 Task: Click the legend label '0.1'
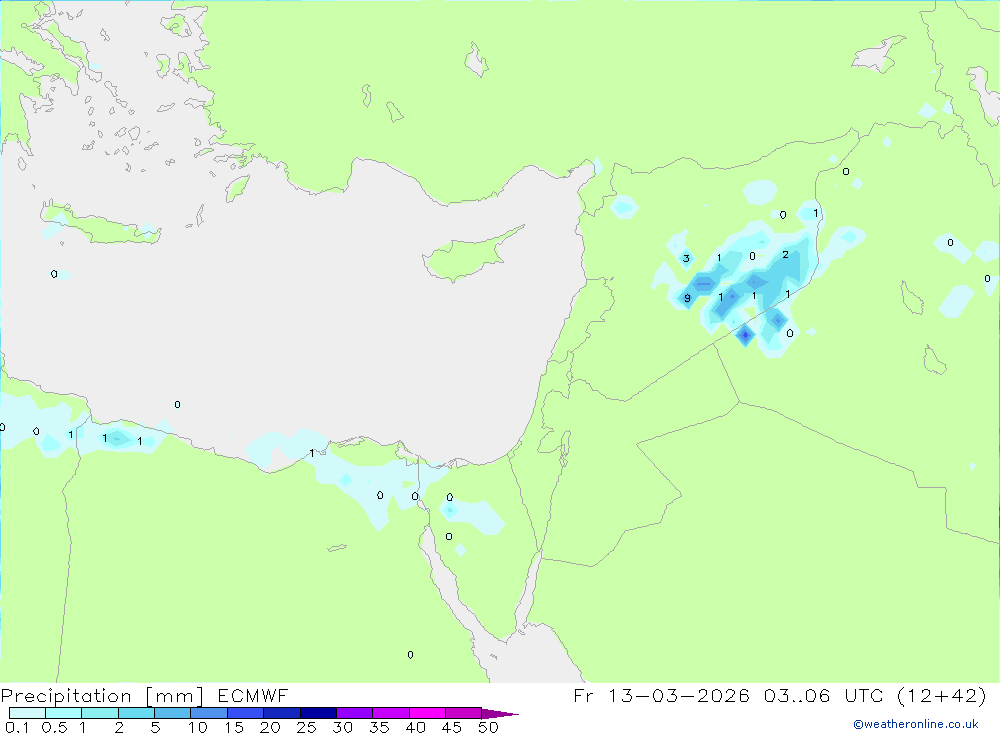(17, 727)
